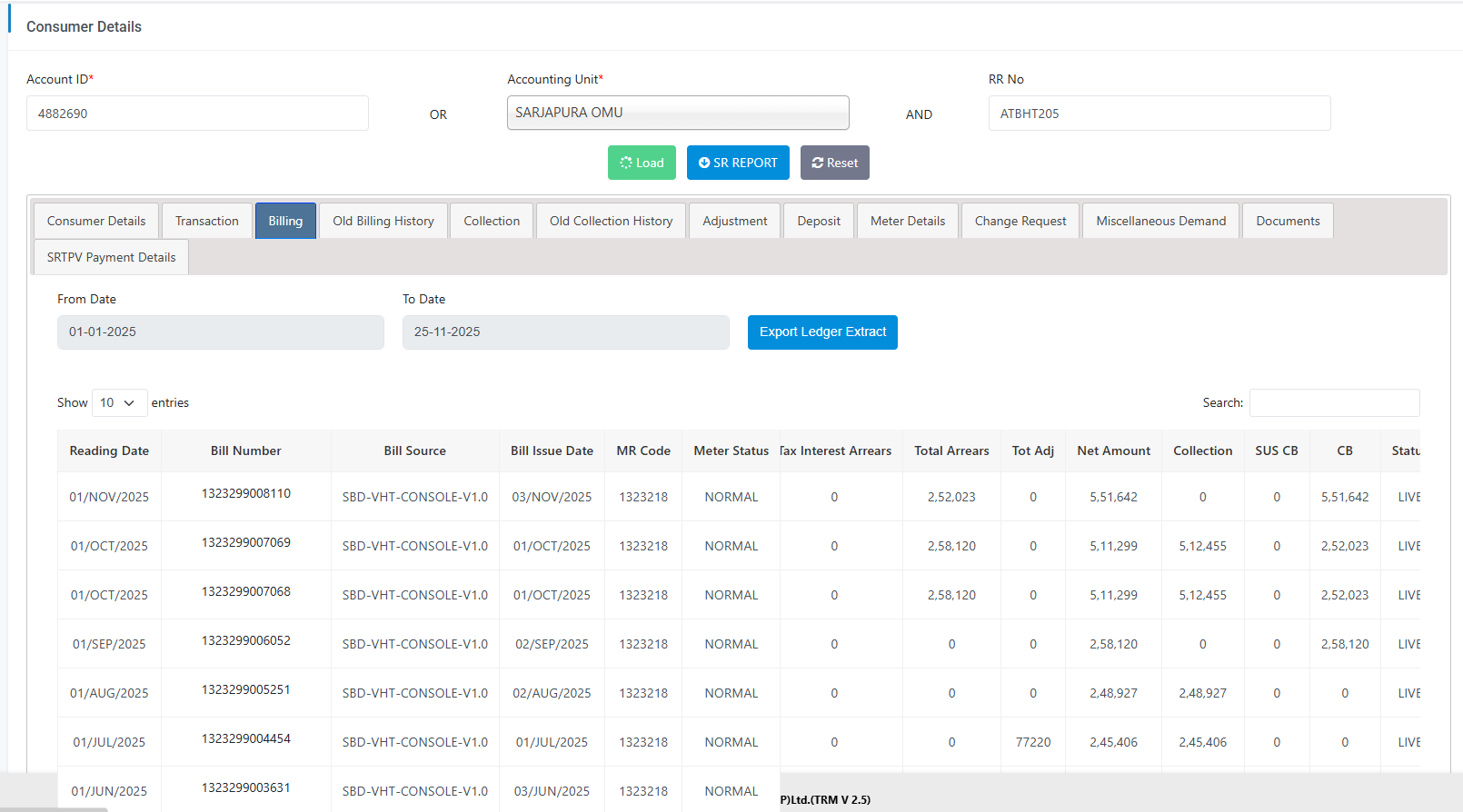Click the table Search box

pyautogui.click(x=1334, y=402)
